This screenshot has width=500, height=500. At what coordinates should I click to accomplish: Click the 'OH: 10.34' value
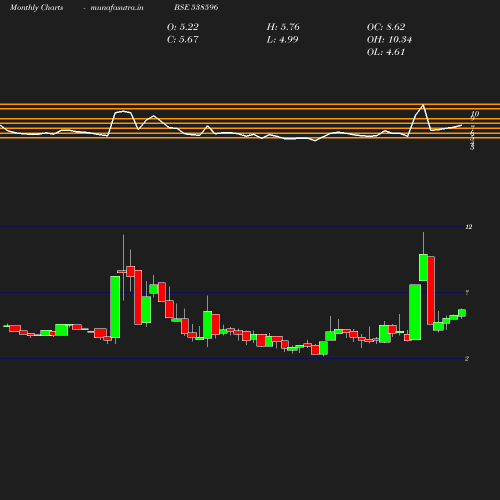pos(389,39)
